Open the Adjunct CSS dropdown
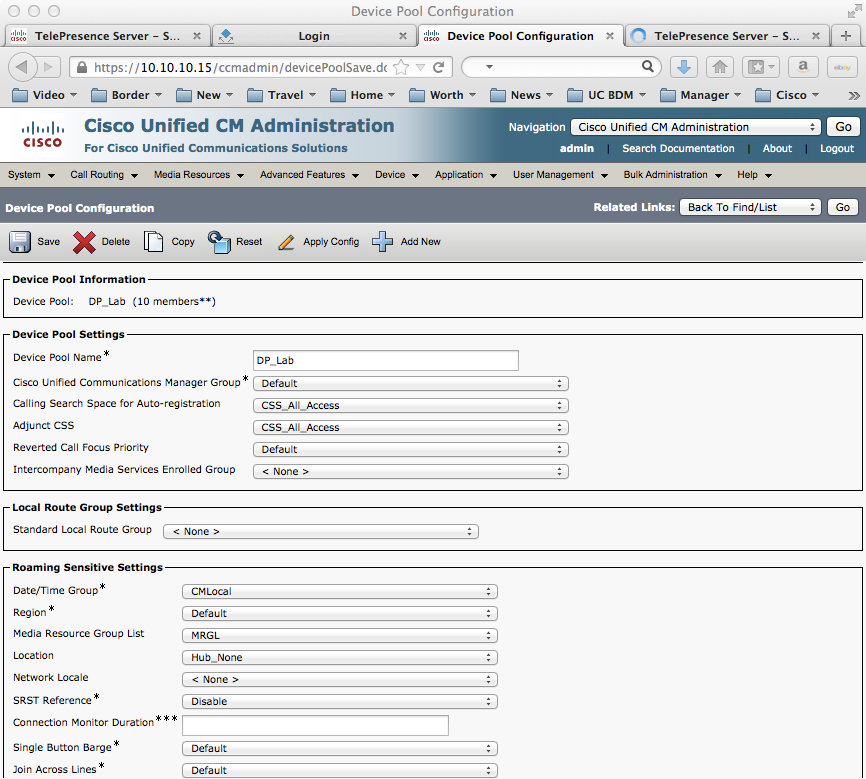Viewport: 866px width, 779px height. (411, 428)
